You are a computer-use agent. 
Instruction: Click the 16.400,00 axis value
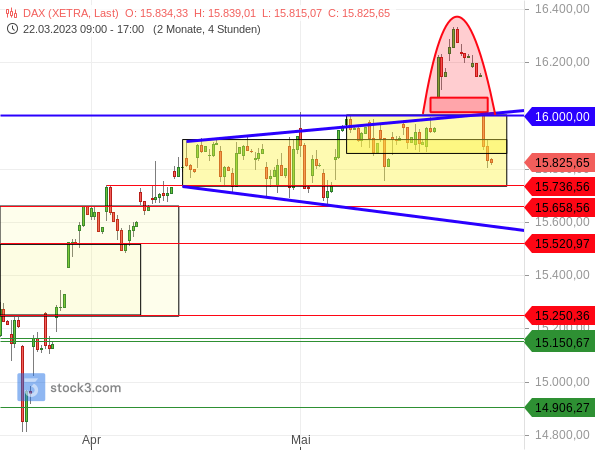coord(562,9)
